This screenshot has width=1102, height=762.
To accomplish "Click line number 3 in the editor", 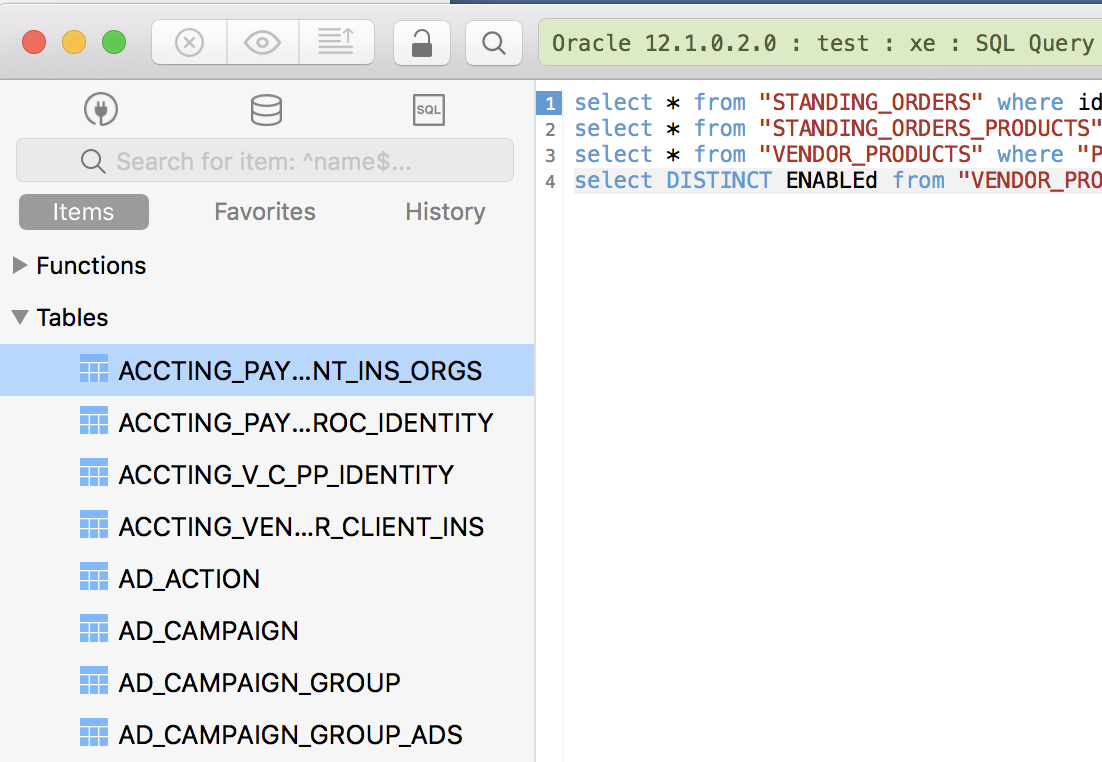I will click(x=549, y=154).
